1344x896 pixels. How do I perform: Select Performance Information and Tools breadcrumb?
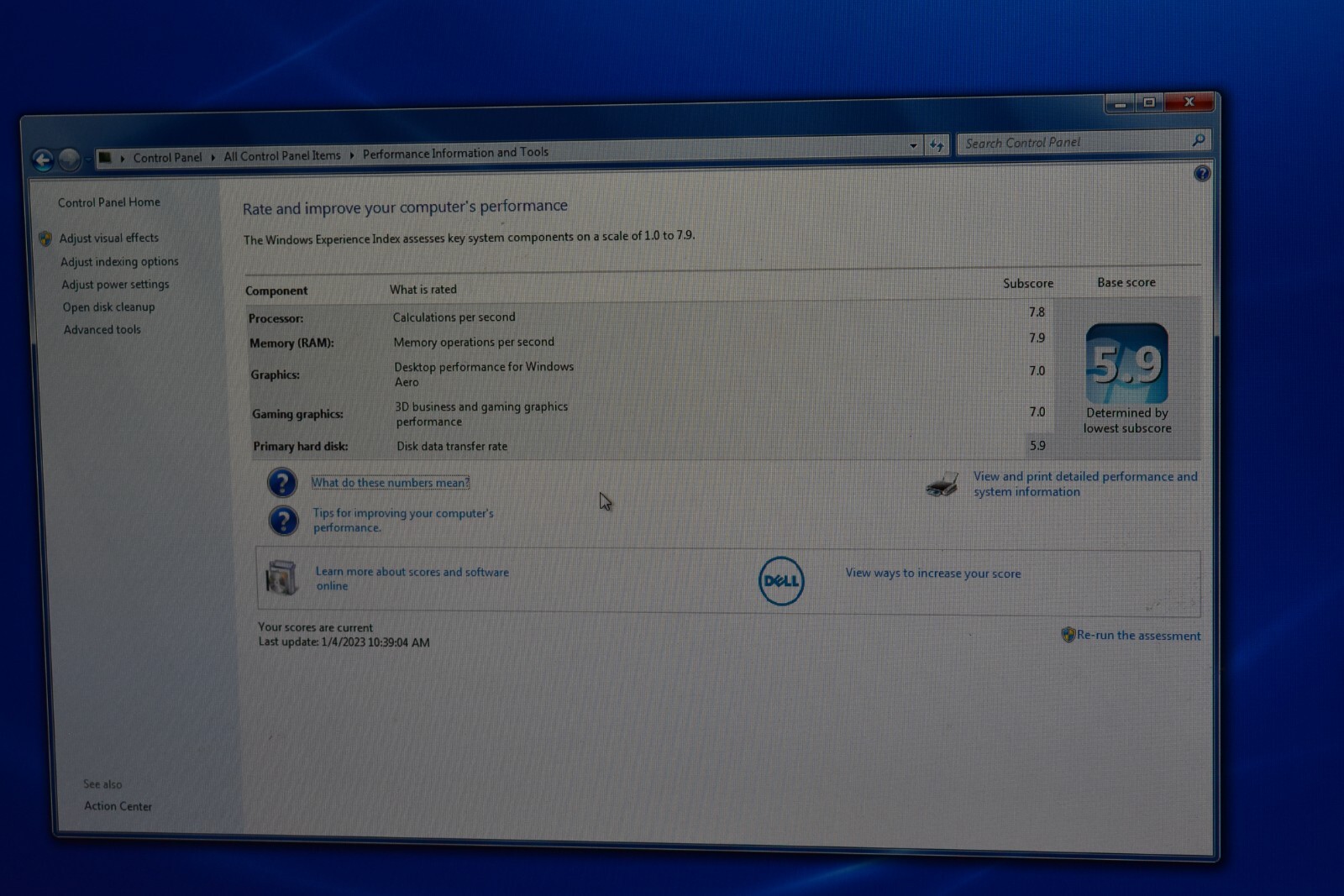click(455, 153)
